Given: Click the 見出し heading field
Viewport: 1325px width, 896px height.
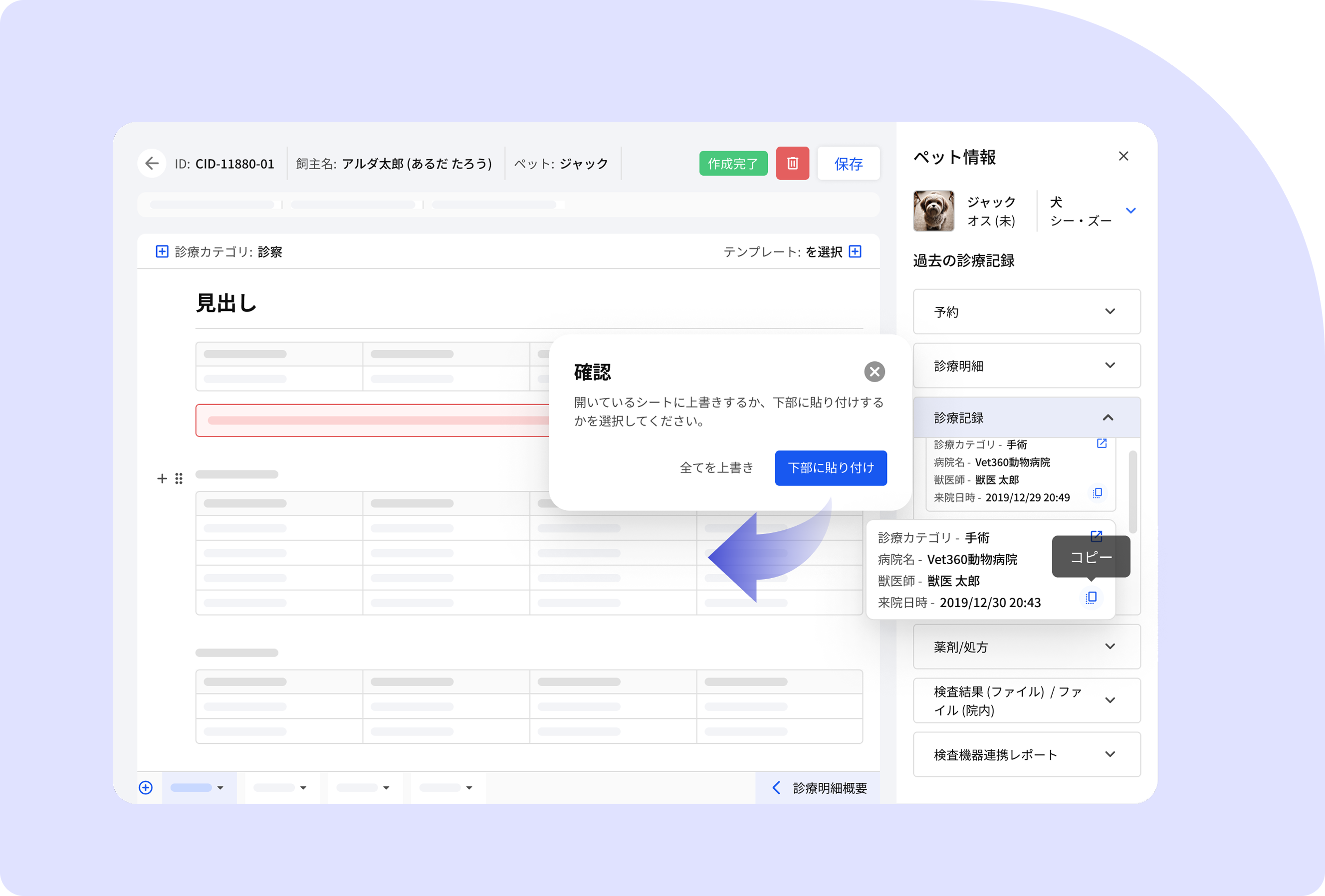Looking at the screenshot, I should click(x=226, y=303).
